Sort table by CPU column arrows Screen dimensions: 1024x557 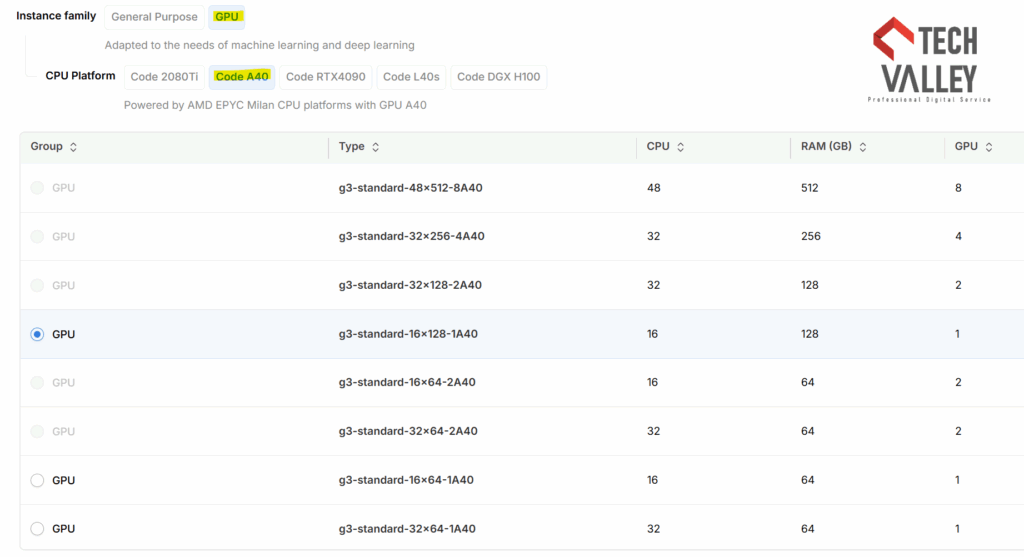point(680,147)
